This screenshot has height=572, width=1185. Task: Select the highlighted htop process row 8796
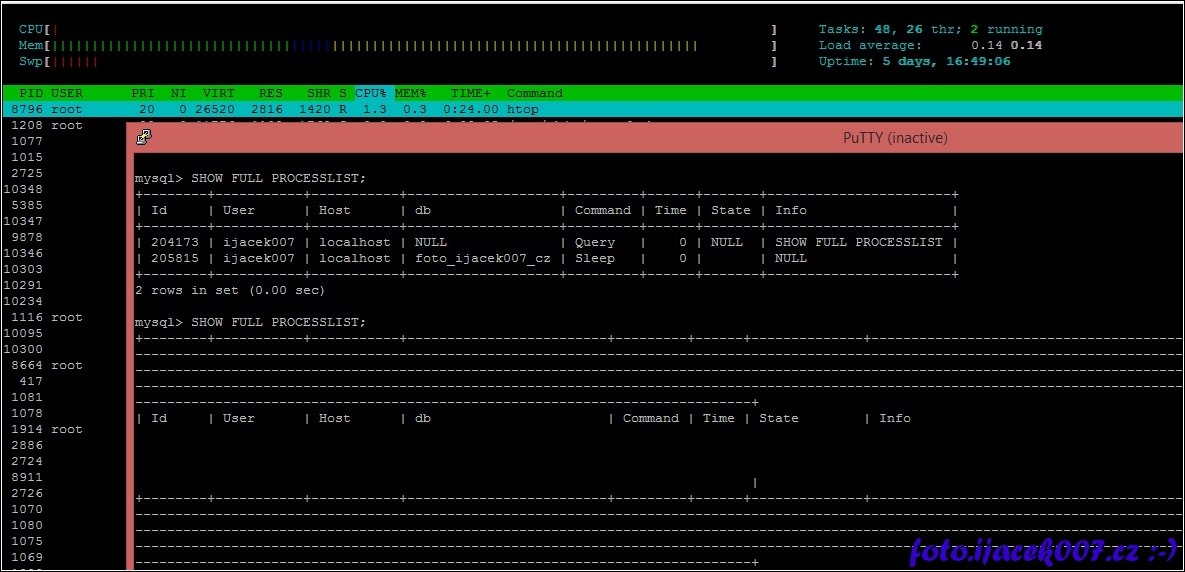pyautogui.click(x=300, y=109)
